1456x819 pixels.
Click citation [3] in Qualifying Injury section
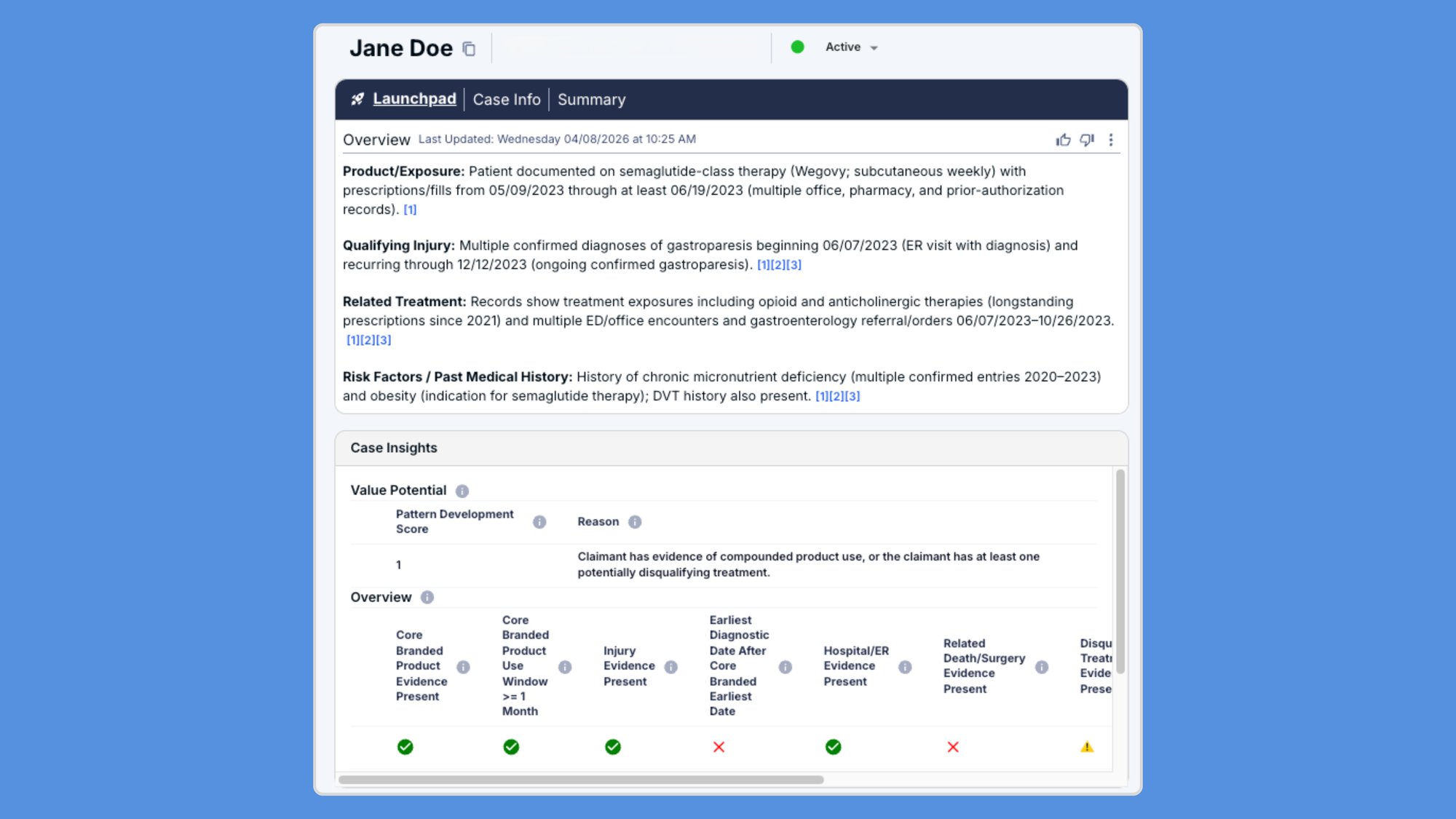795,264
